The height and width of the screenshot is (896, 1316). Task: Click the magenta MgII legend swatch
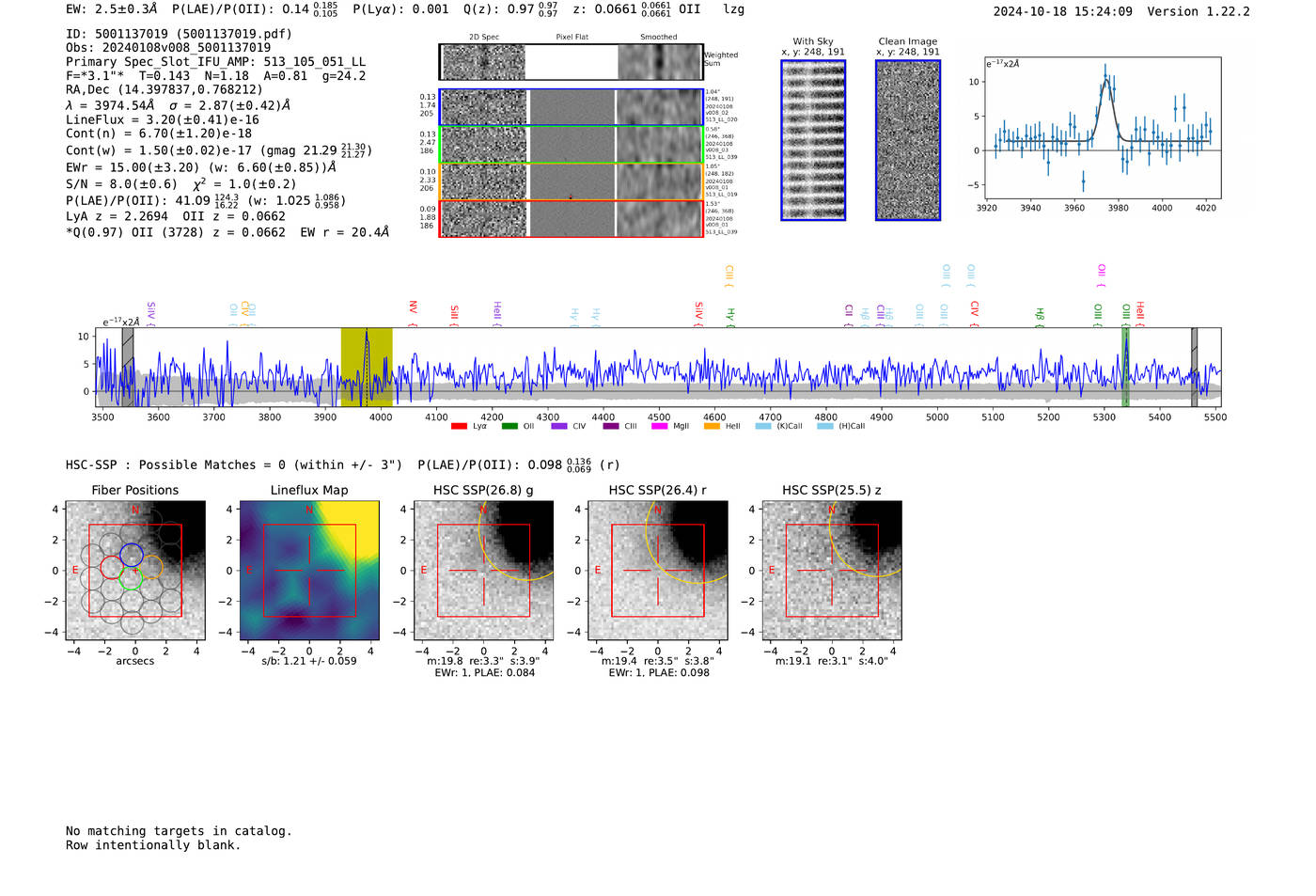(660, 426)
